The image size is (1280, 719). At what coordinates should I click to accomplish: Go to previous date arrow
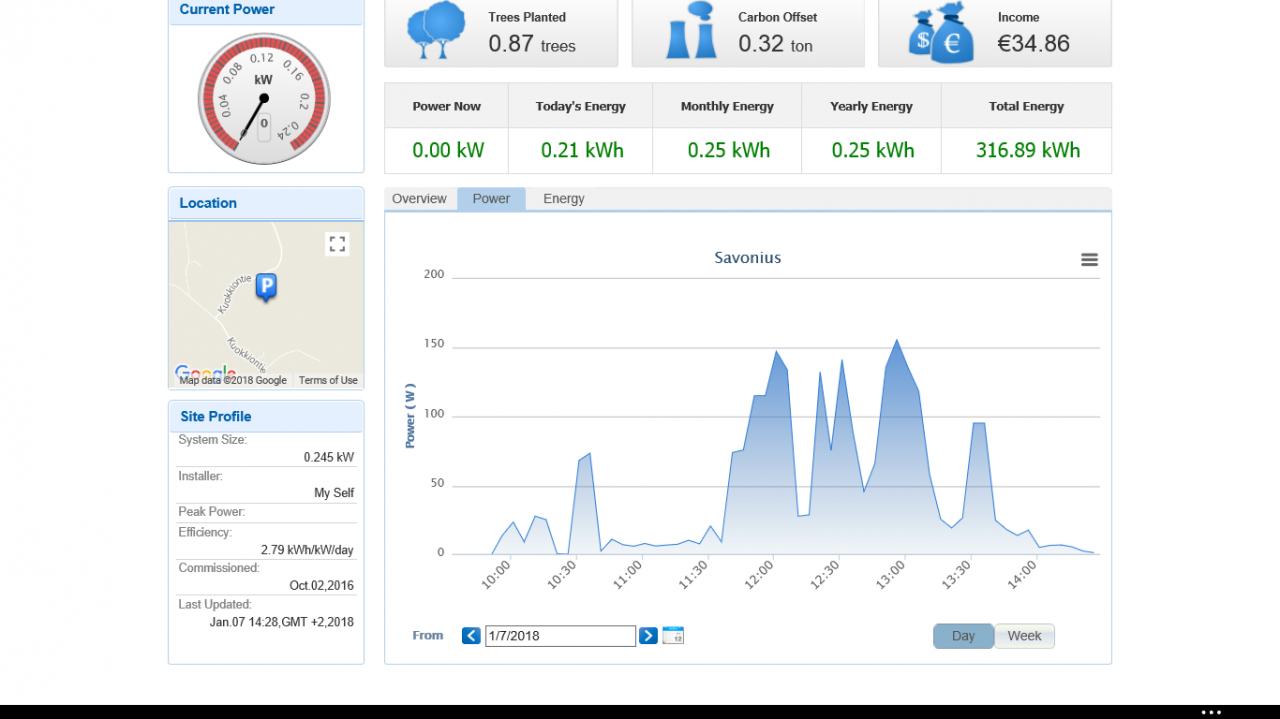(471, 636)
